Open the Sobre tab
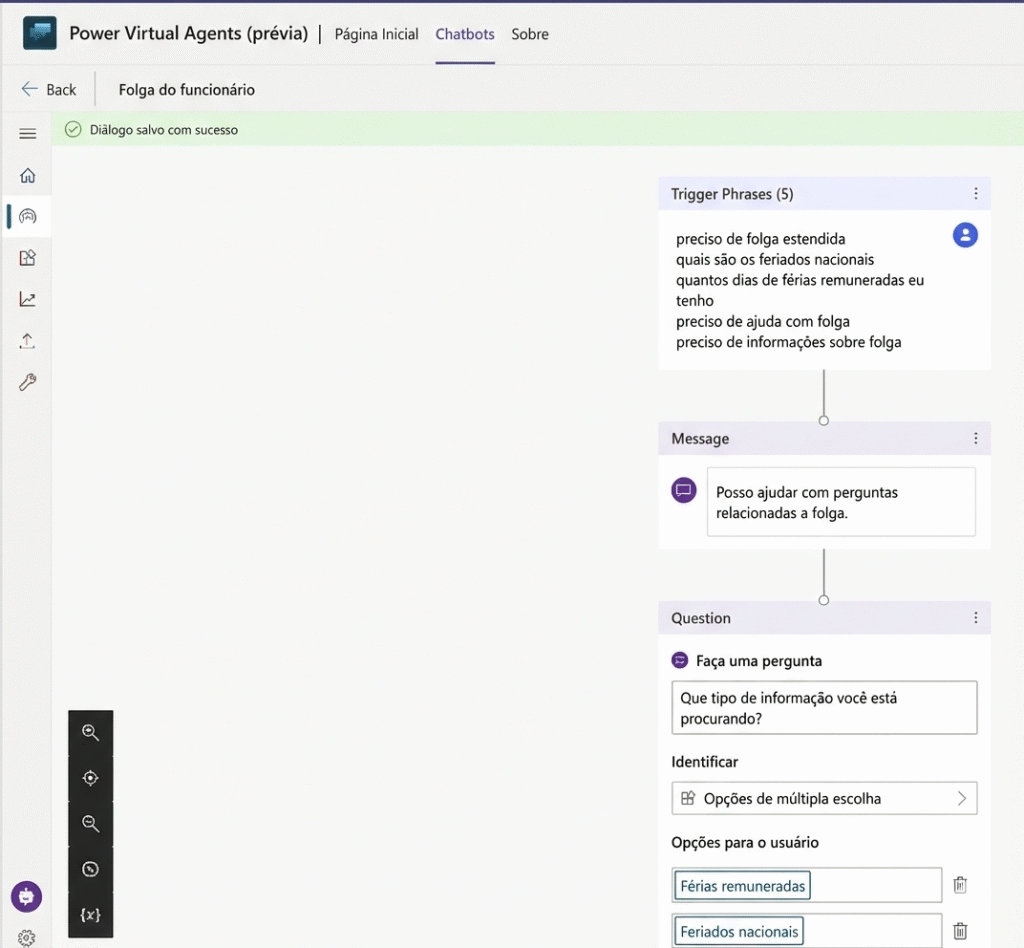This screenshot has width=1024, height=948. pos(530,34)
